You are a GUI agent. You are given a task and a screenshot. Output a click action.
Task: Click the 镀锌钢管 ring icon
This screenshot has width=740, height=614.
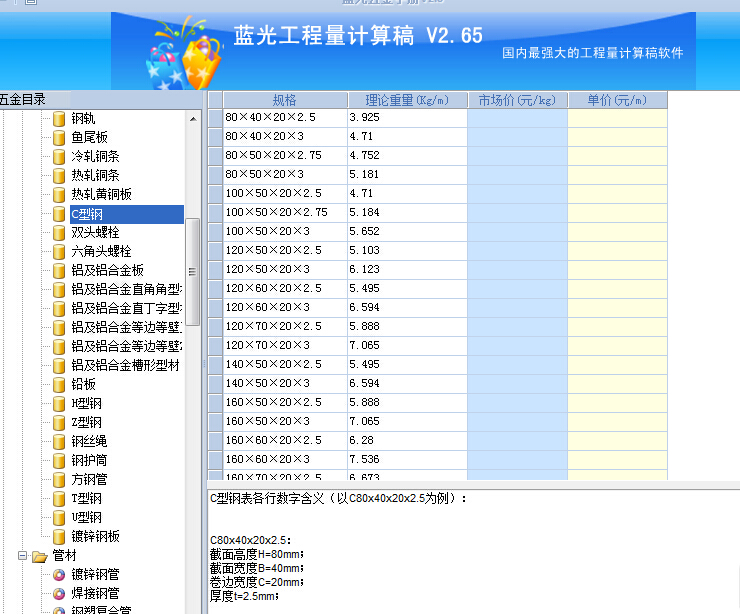(59, 575)
